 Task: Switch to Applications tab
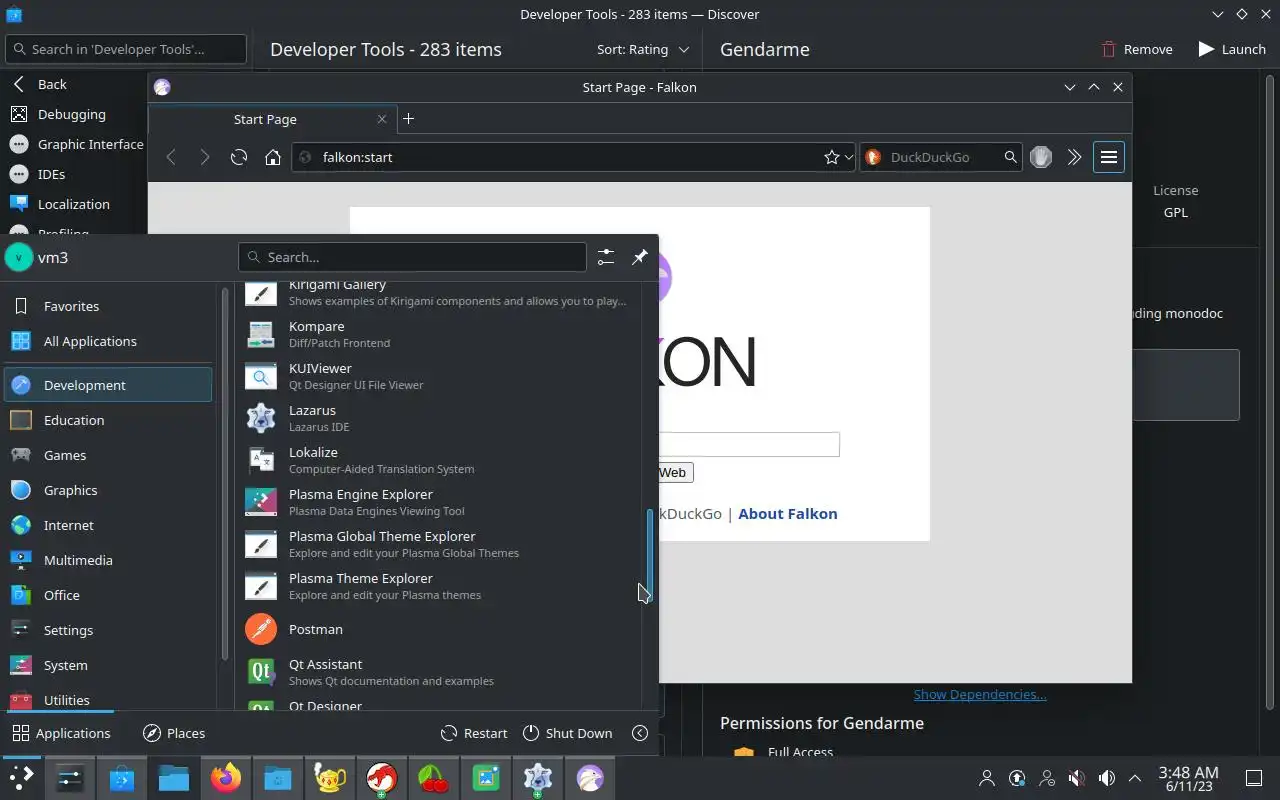(x=61, y=733)
